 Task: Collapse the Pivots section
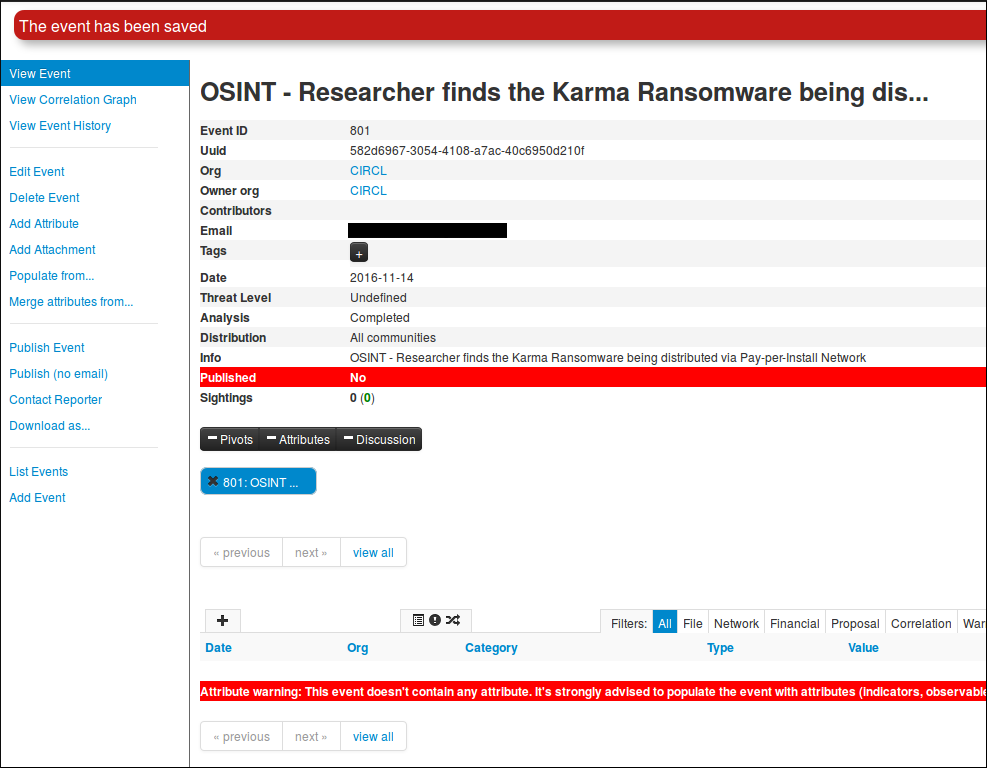click(230, 440)
